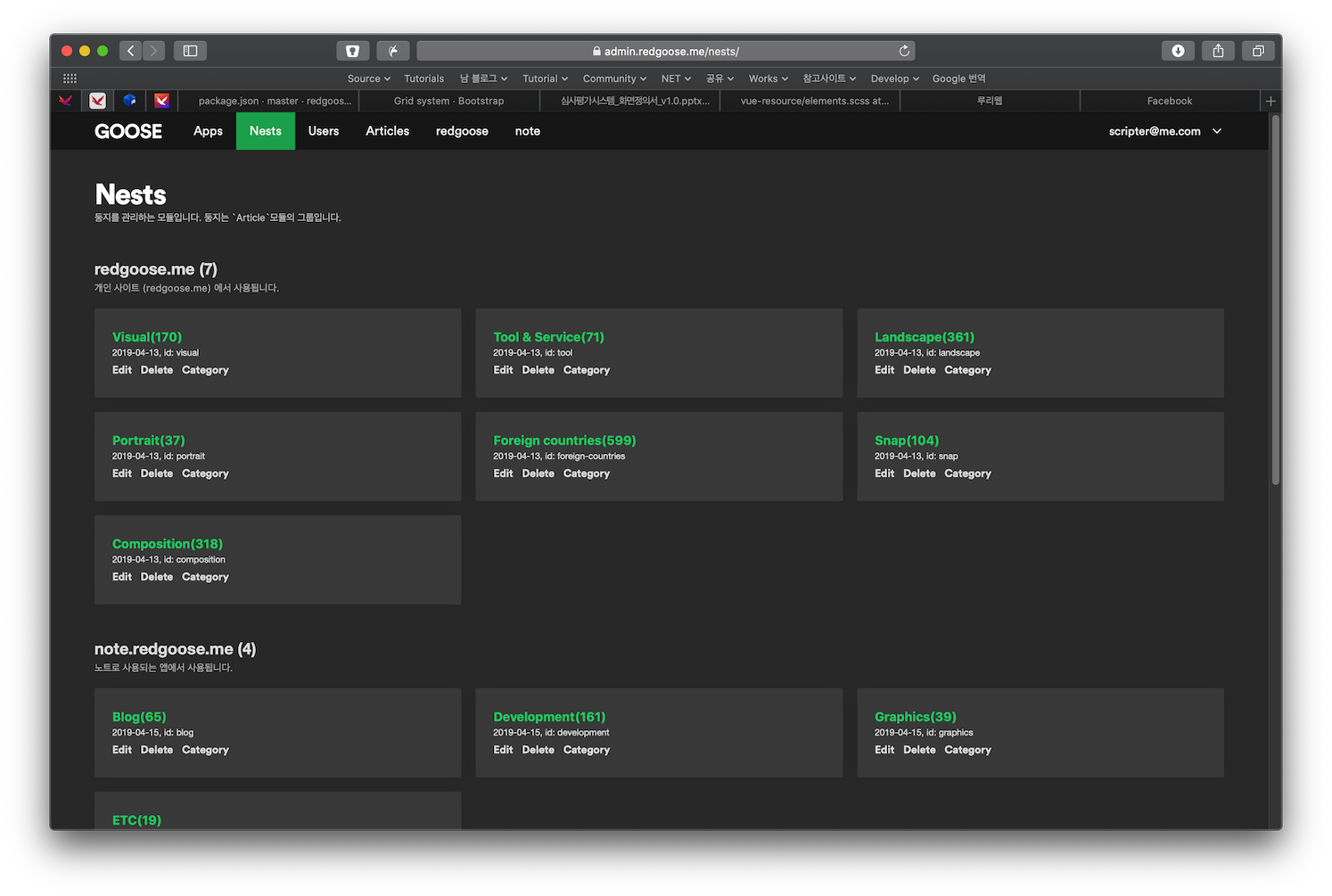Switch to the Articles navigation tab
This screenshot has height=896, width=1332.
pos(387,131)
